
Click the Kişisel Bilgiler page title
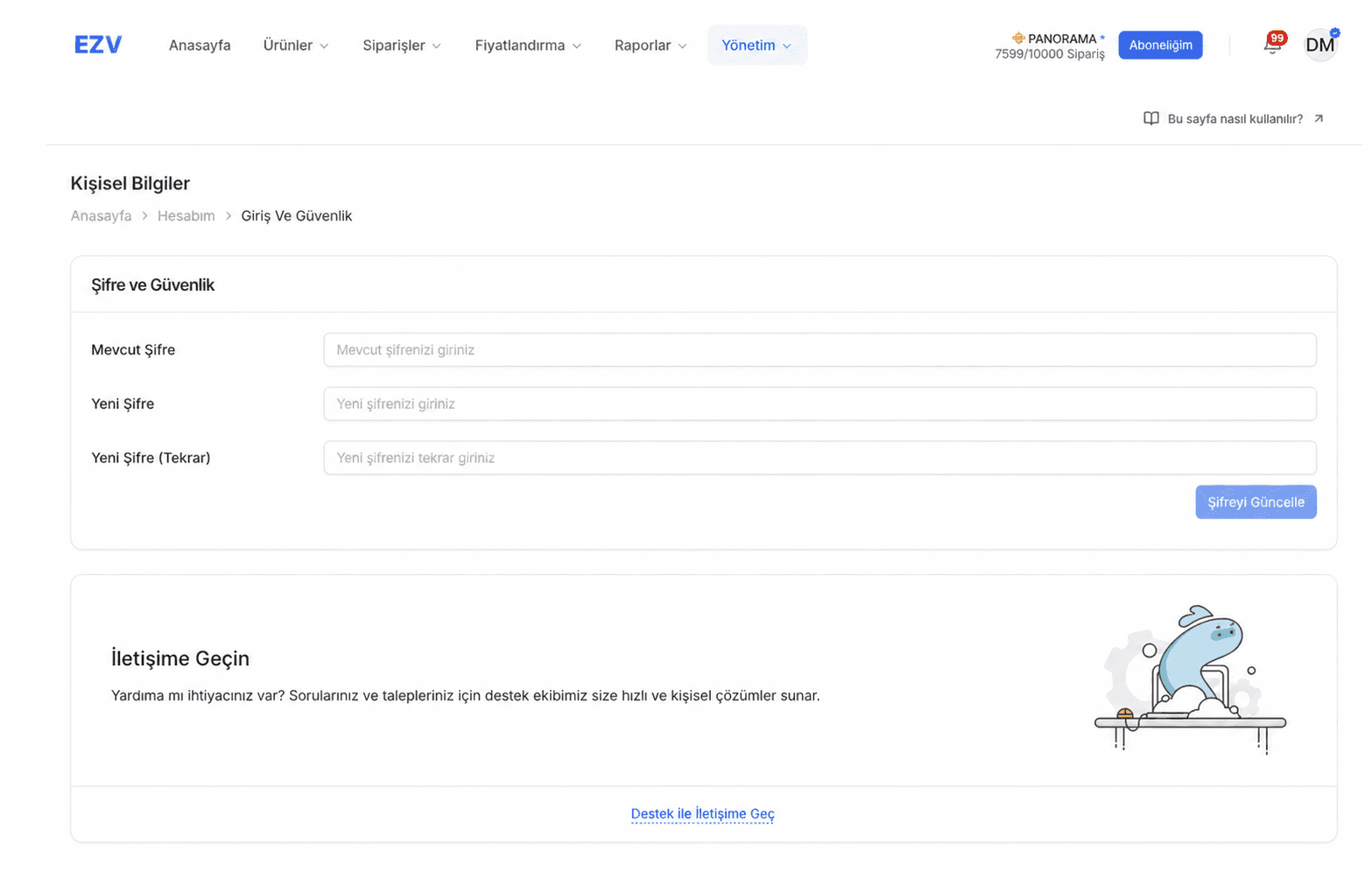pyautogui.click(x=130, y=183)
